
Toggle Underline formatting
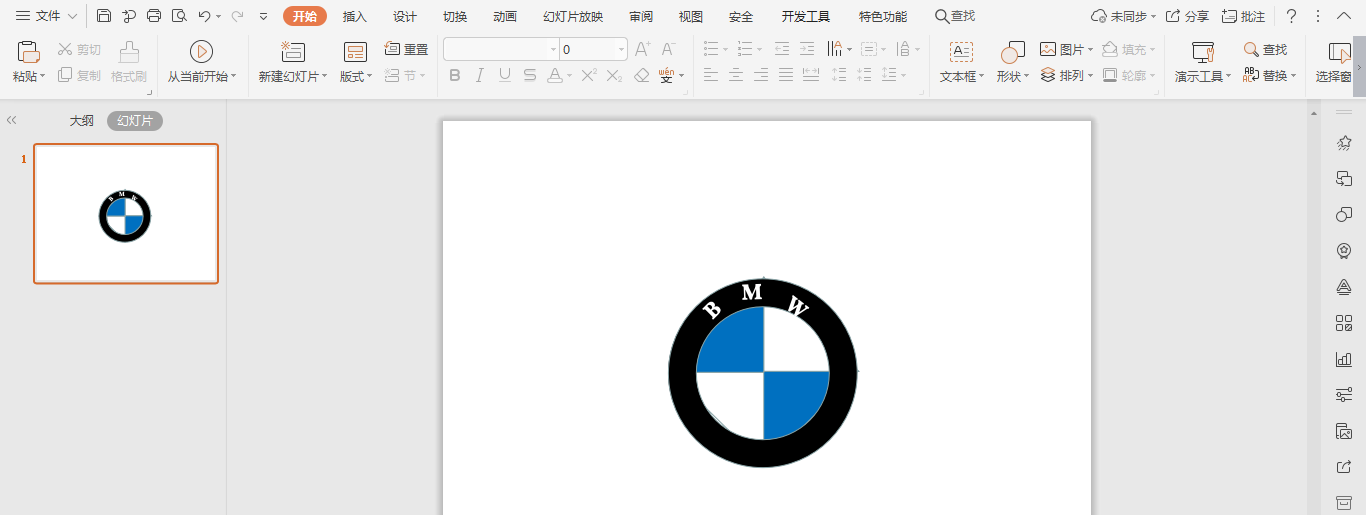click(505, 75)
